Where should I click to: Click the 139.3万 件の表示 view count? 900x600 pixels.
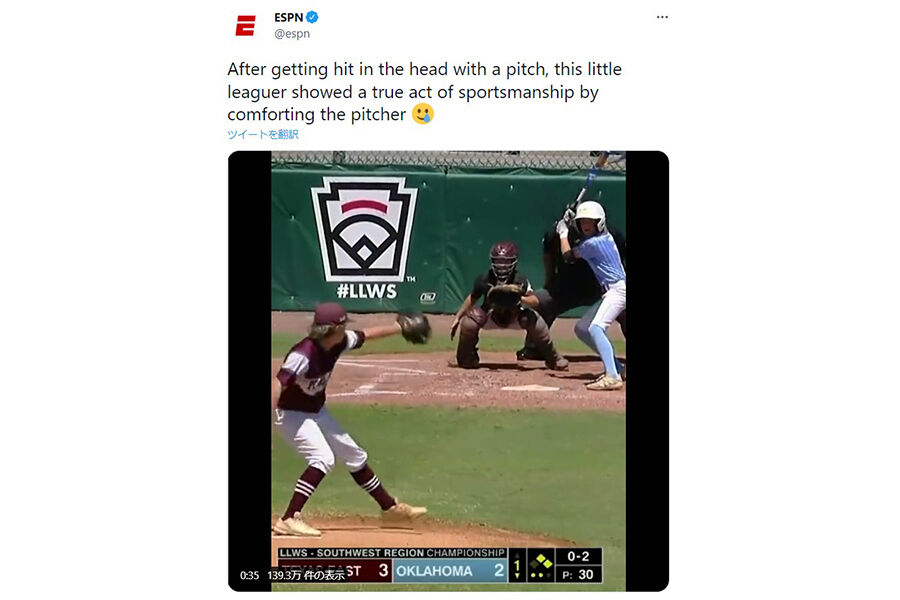[307, 575]
